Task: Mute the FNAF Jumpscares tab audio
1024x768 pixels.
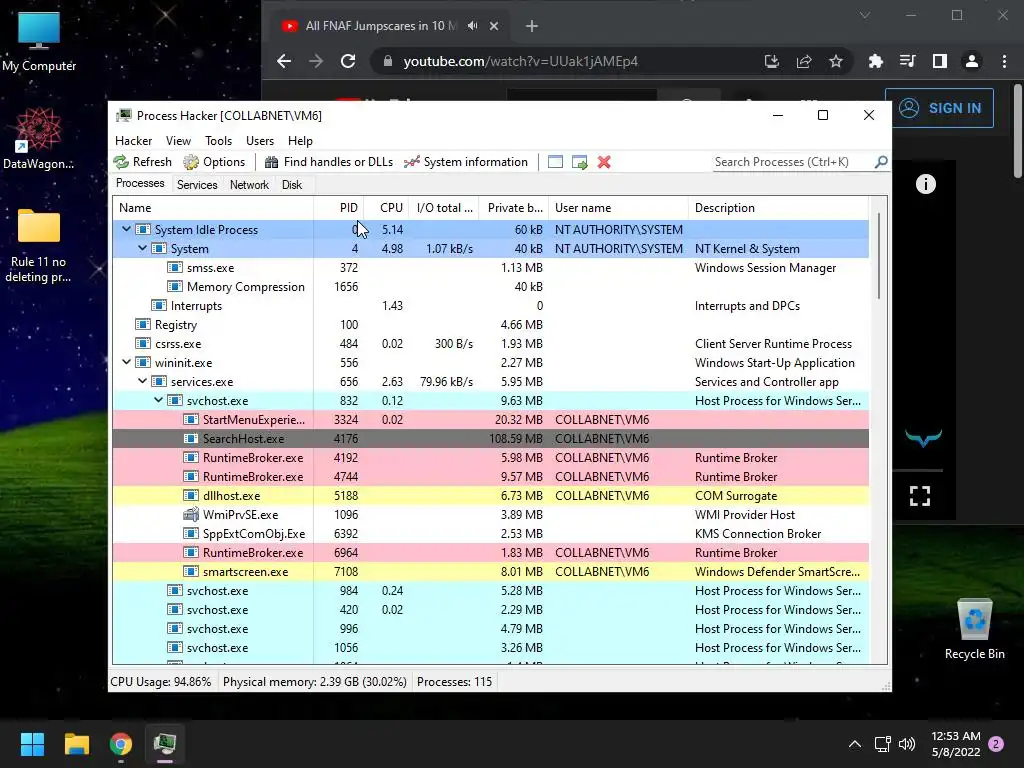Action: click(x=472, y=25)
